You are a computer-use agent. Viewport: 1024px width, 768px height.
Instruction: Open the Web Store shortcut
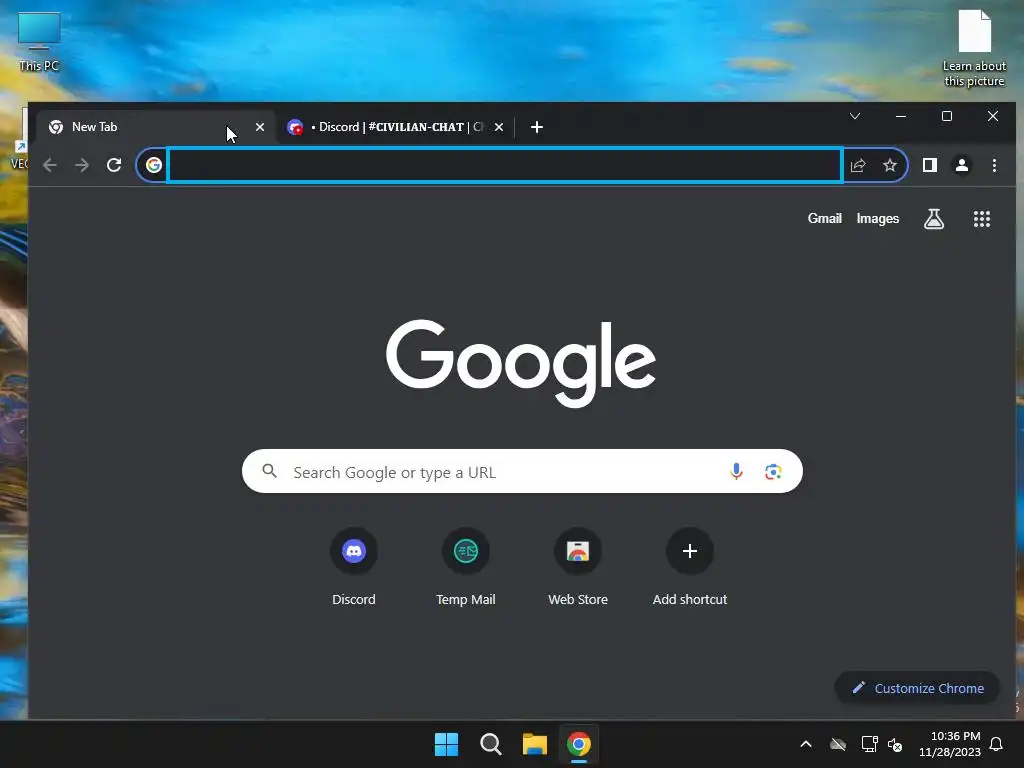(x=578, y=567)
